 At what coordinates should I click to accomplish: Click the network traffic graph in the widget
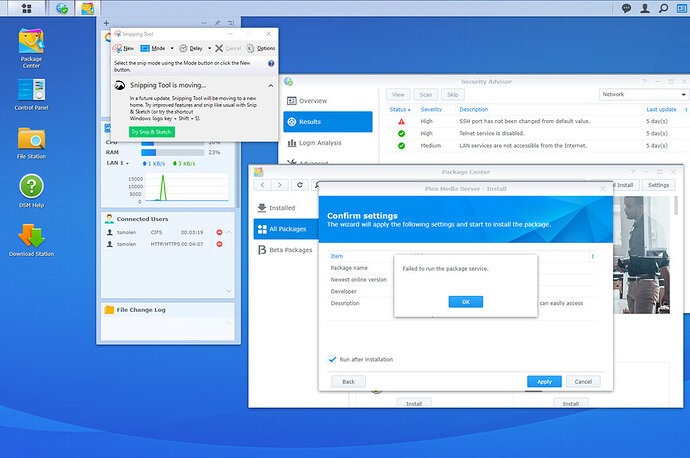click(187, 187)
